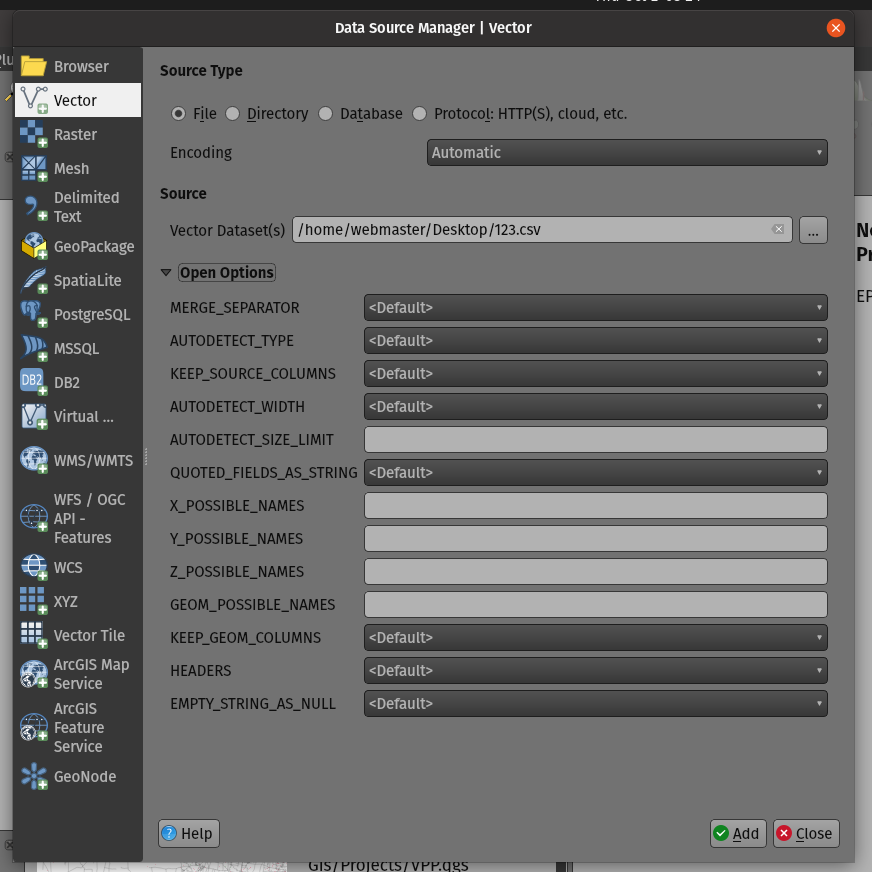Screen dimensions: 872x872
Task: Expand the AUTODETECT_TYPE dropdown
Action: 595,340
